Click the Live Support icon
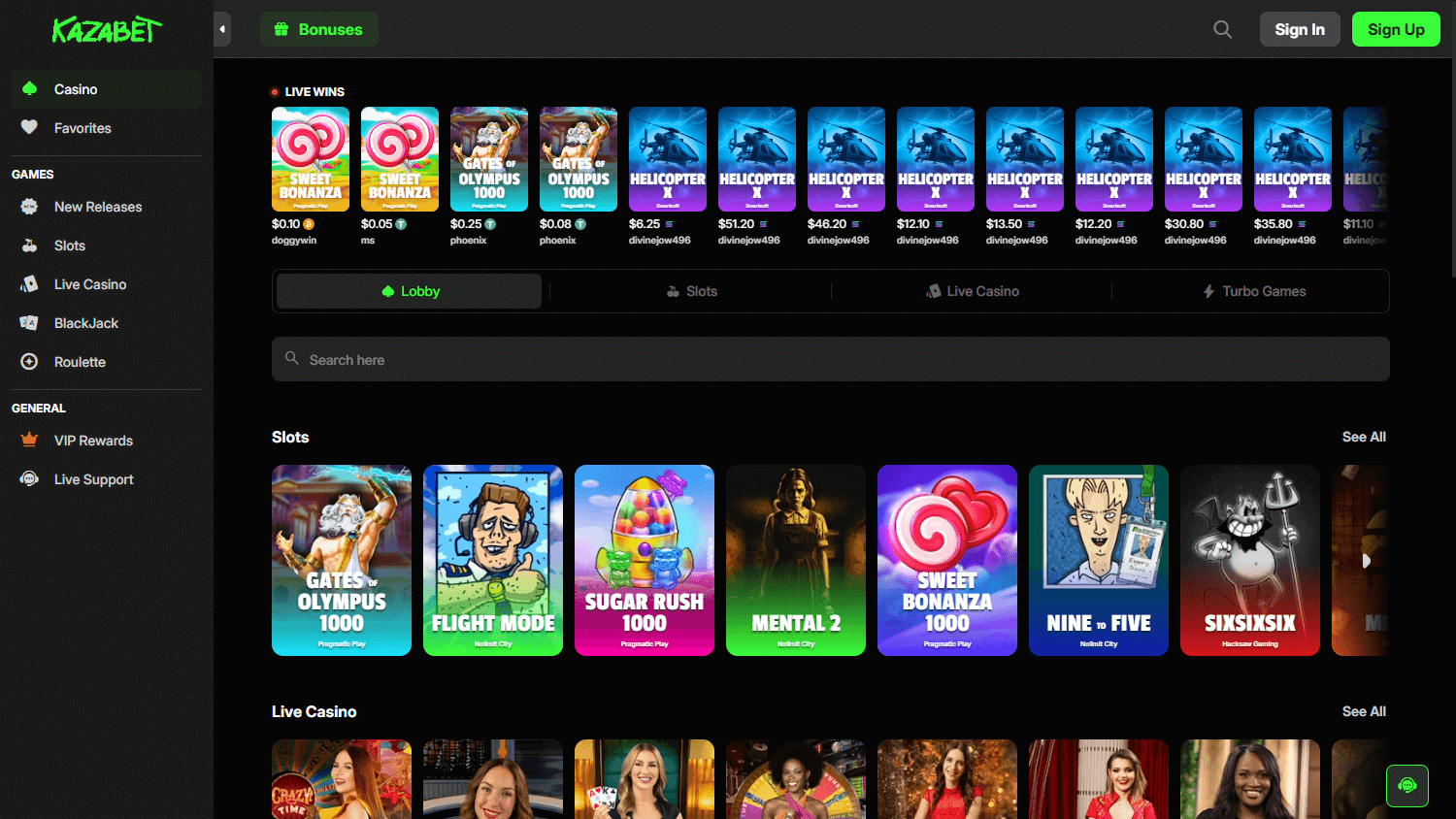Viewport: 1456px width, 819px height. pyautogui.click(x=29, y=478)
